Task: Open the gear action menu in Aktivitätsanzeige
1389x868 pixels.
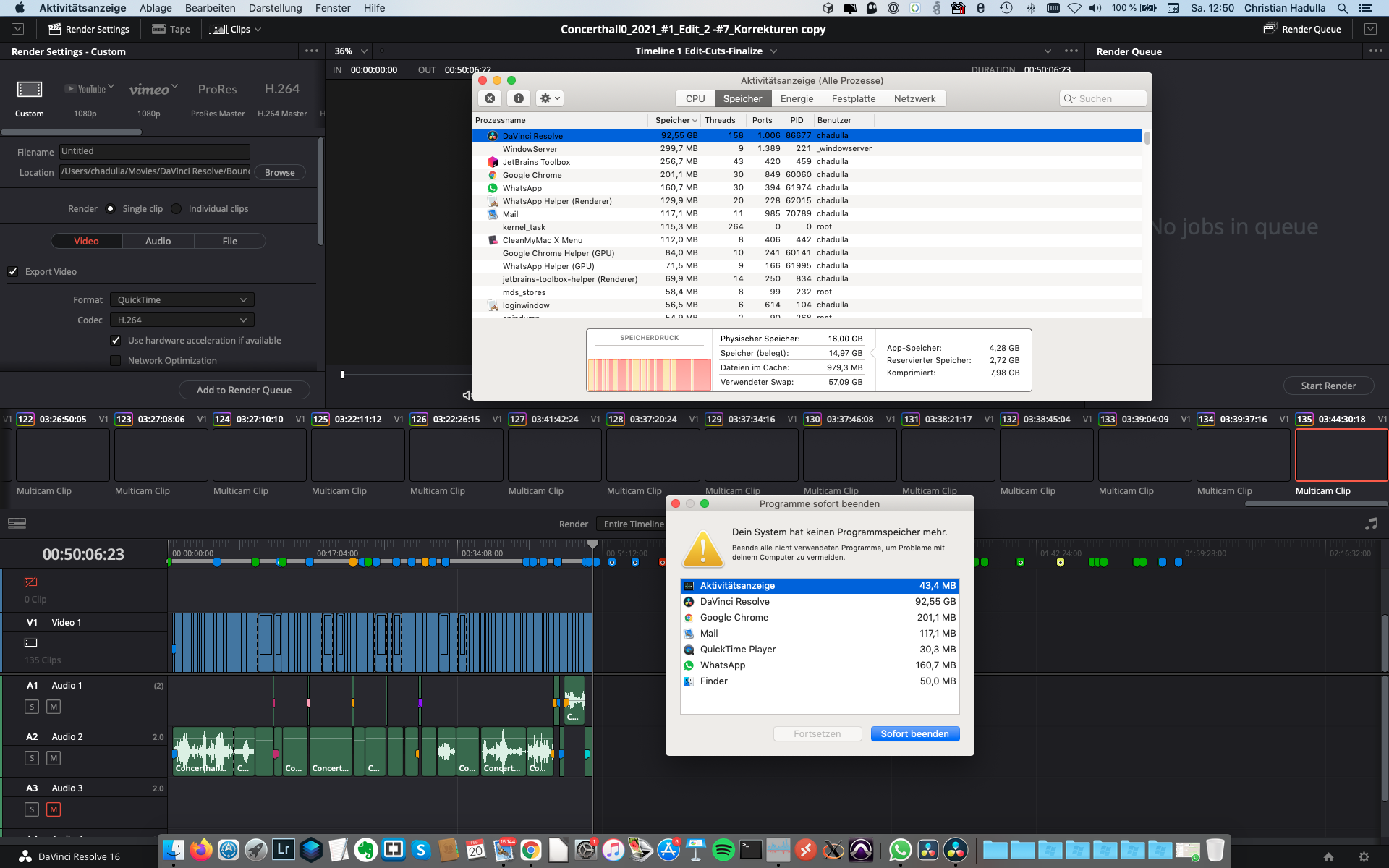Action: [x=550, y=98]
